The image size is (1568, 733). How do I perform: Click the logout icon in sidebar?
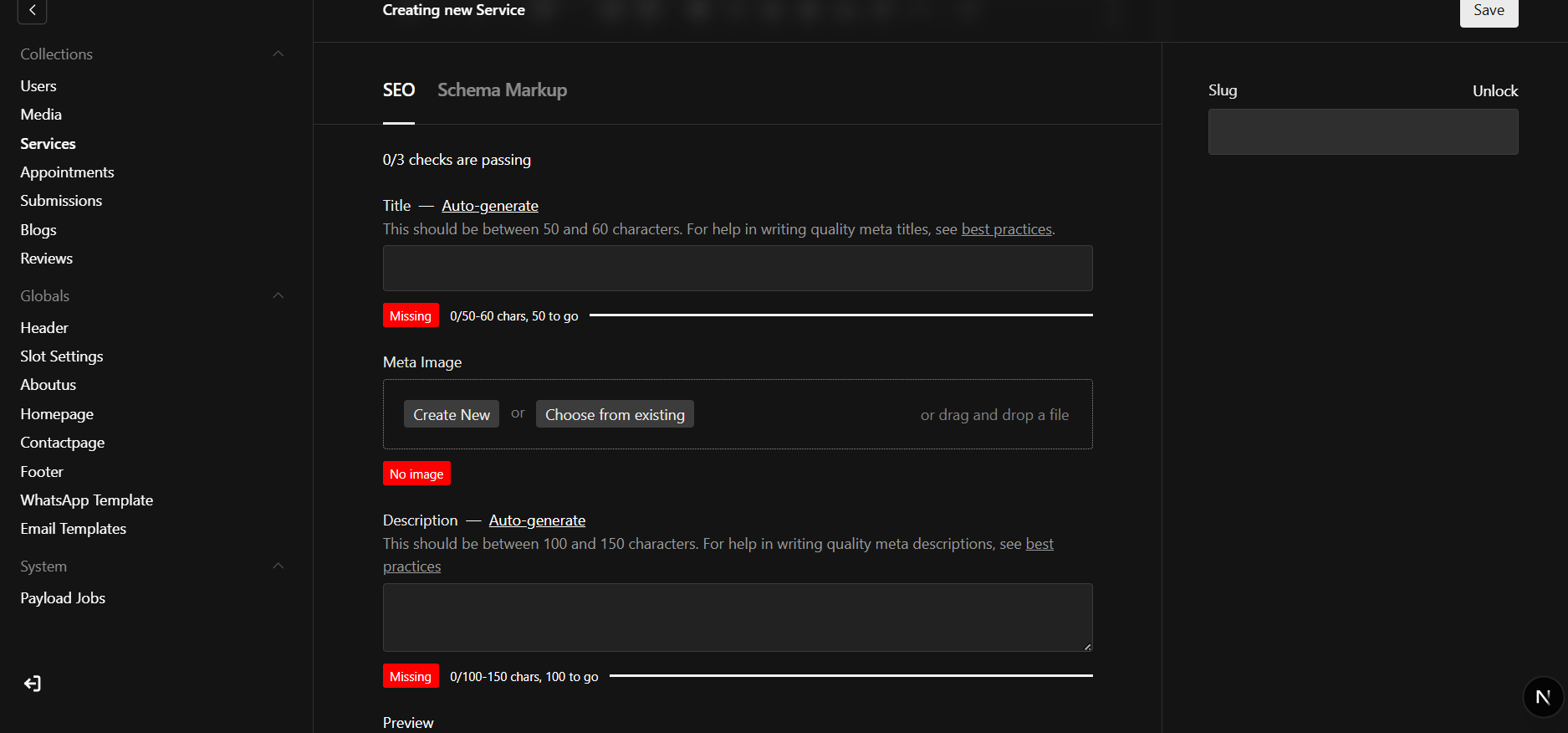32,684
